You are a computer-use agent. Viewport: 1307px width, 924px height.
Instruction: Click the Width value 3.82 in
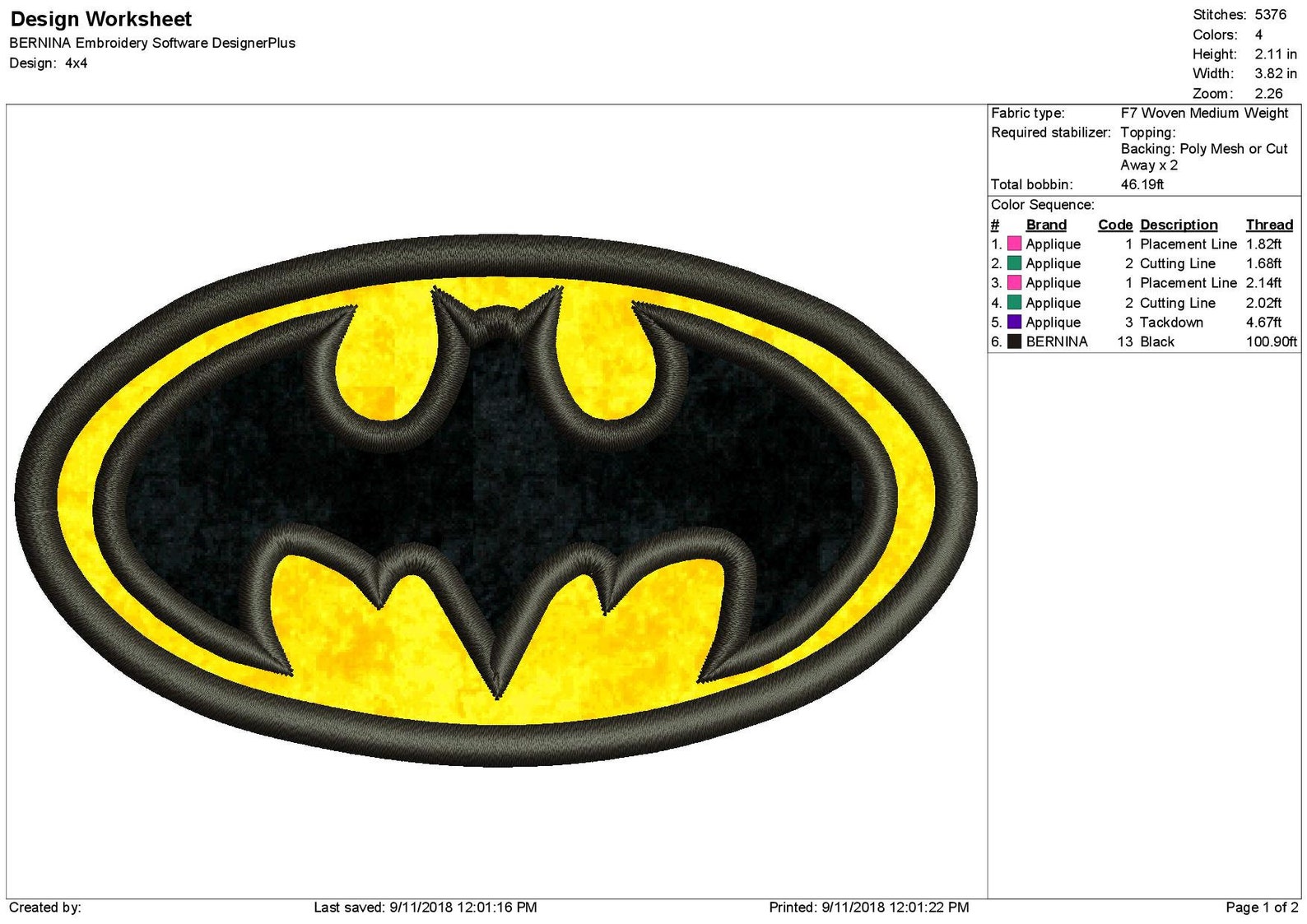[x=1276, y=74]
